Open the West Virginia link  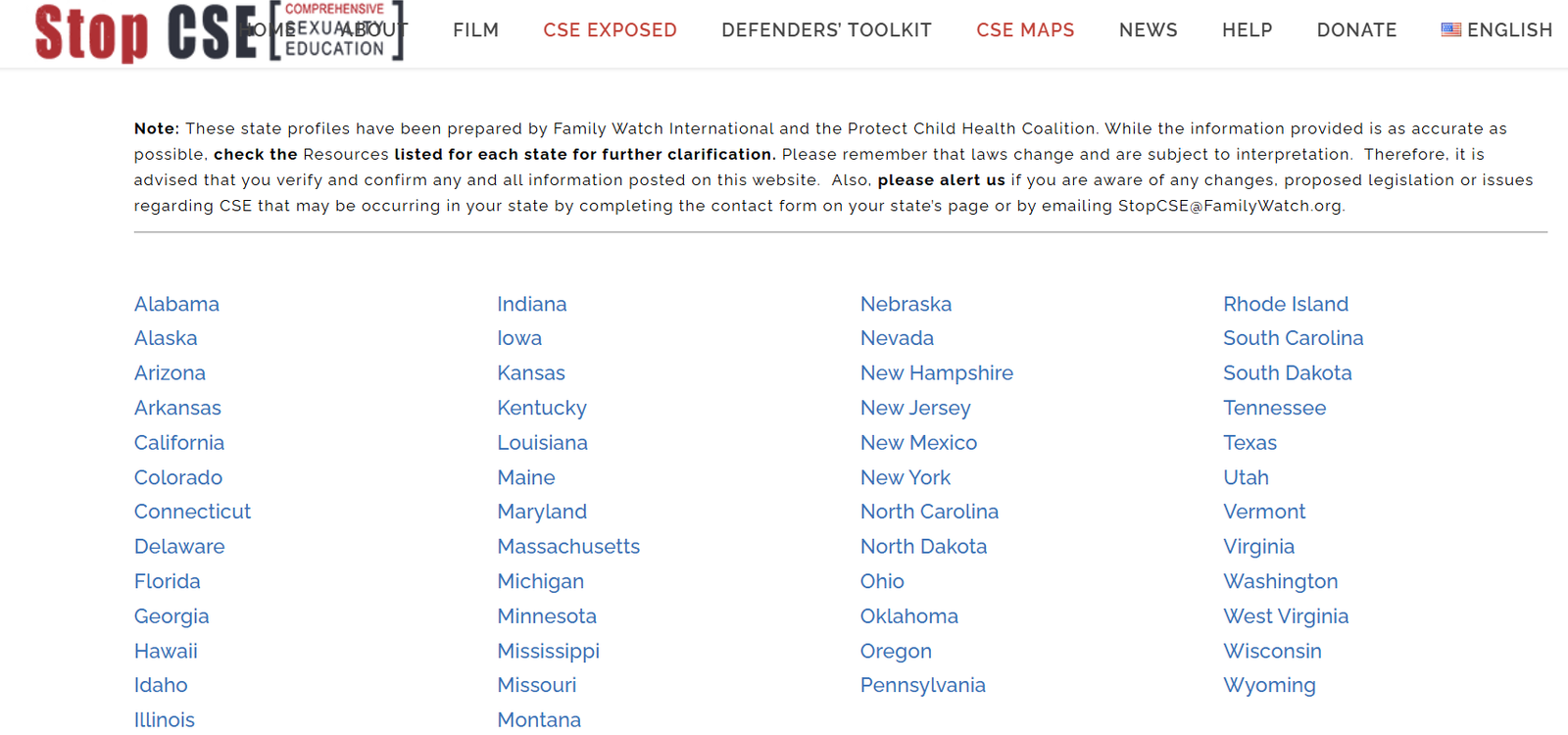pyautogui.click(x=1286, y=616)
